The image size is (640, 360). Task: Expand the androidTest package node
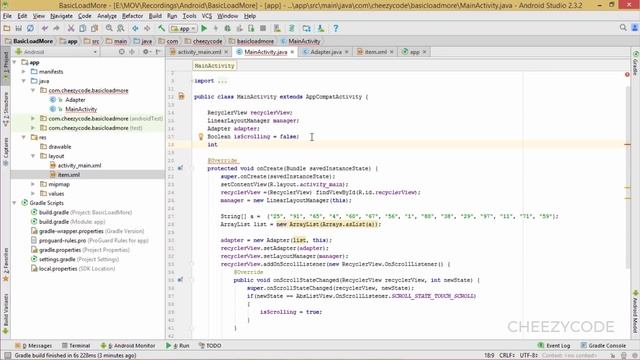coord(33,118)
